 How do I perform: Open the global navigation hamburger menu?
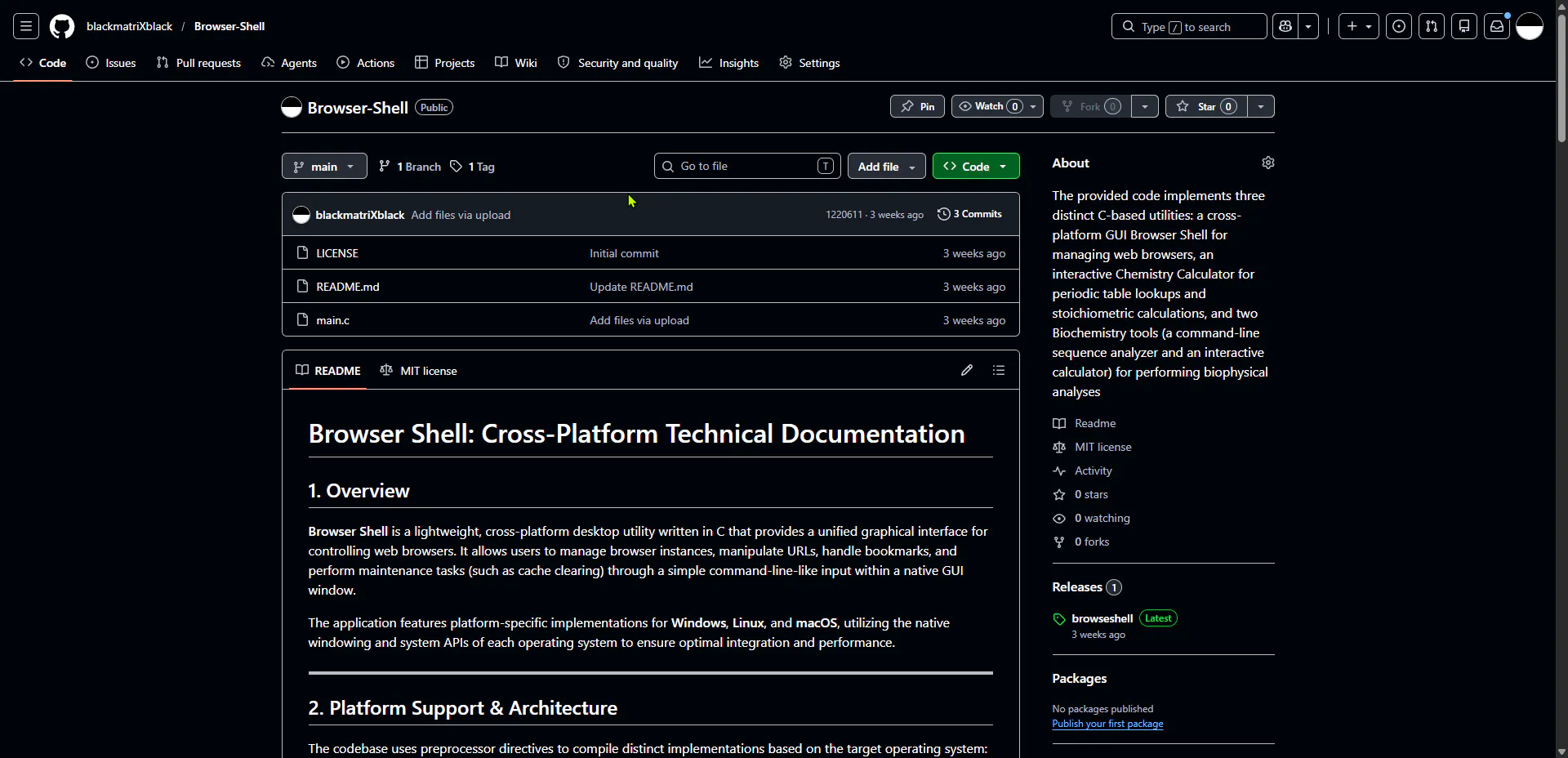coord(26,26)
